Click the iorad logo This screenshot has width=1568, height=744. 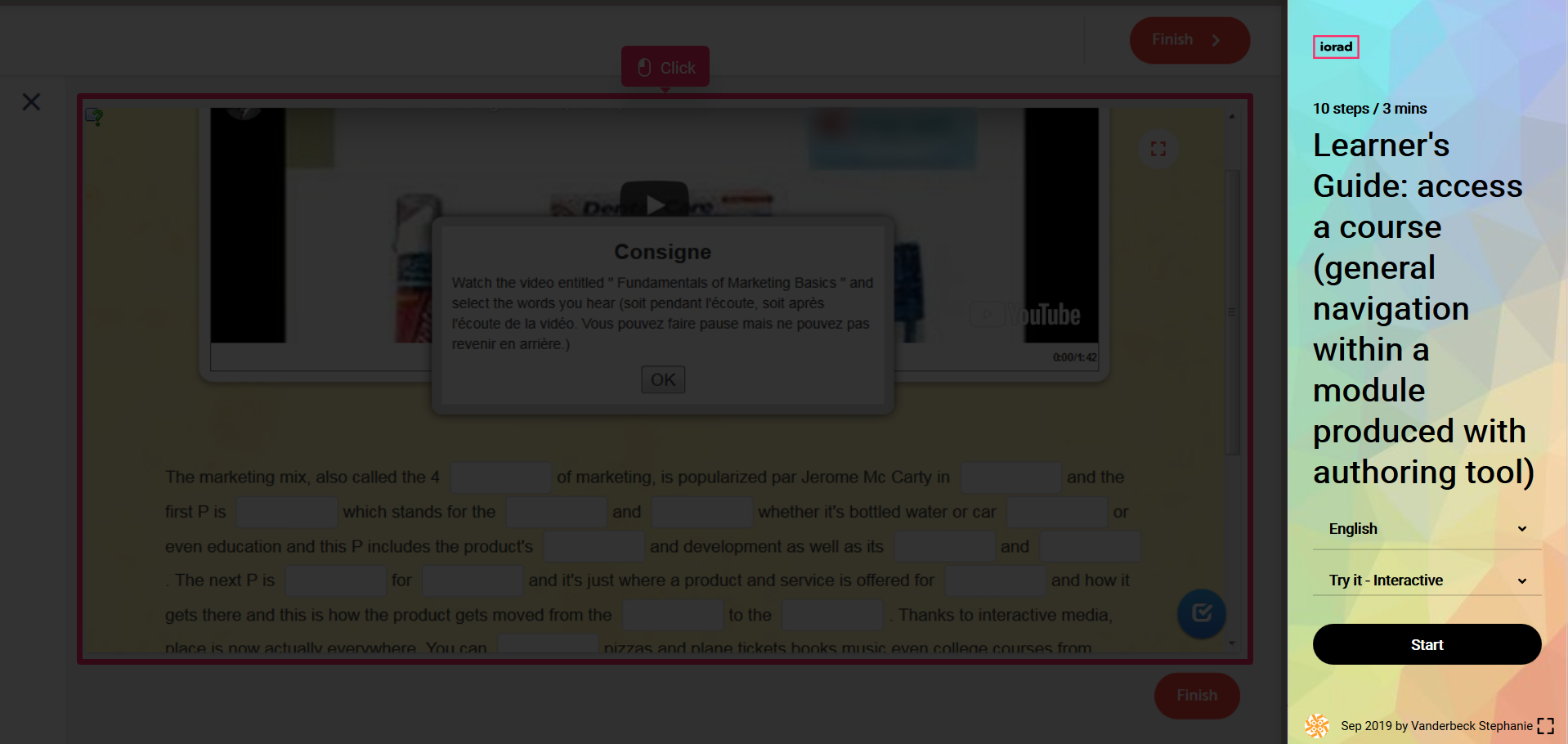[x=1335, y=47]
